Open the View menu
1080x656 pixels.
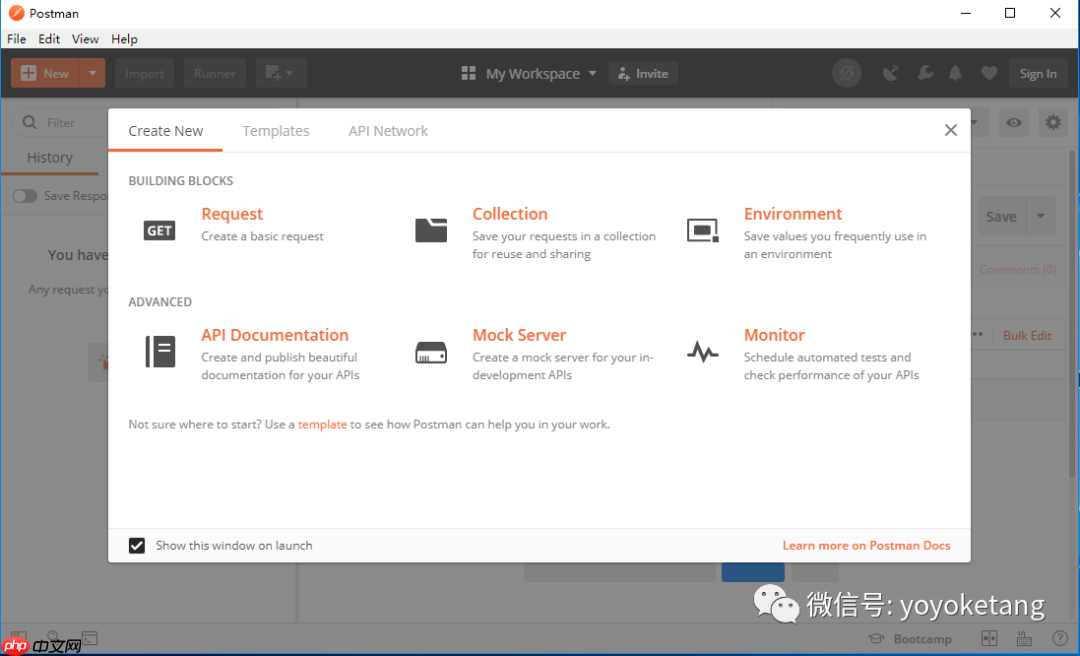coord(85,39)
